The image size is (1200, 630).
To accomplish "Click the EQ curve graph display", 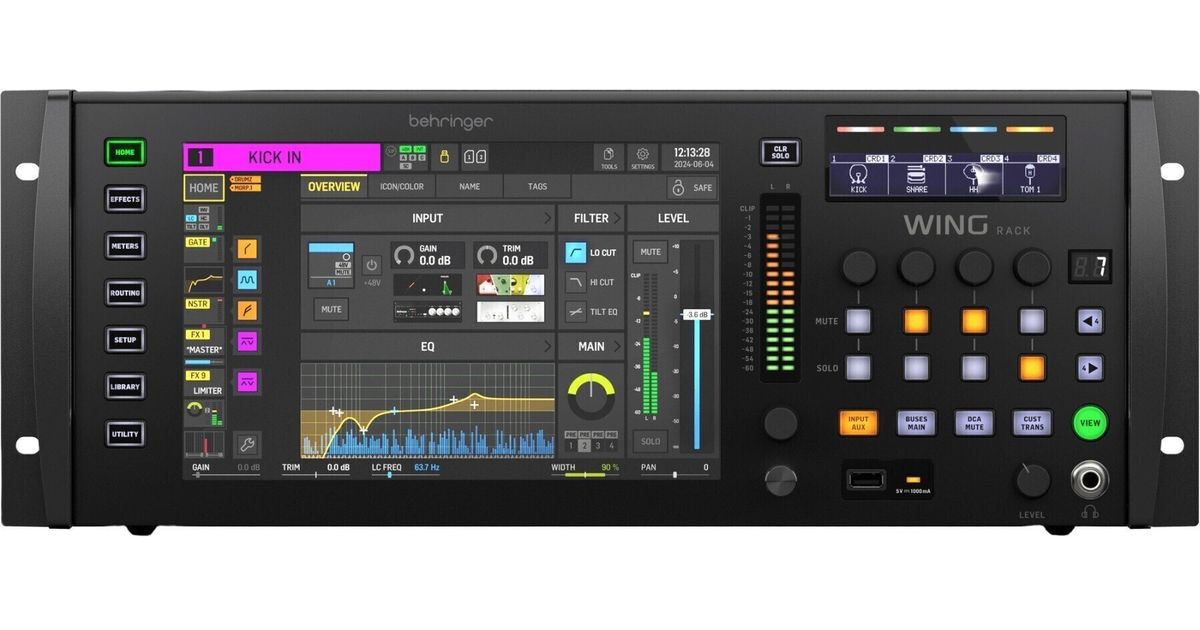I will click(427, 410).
